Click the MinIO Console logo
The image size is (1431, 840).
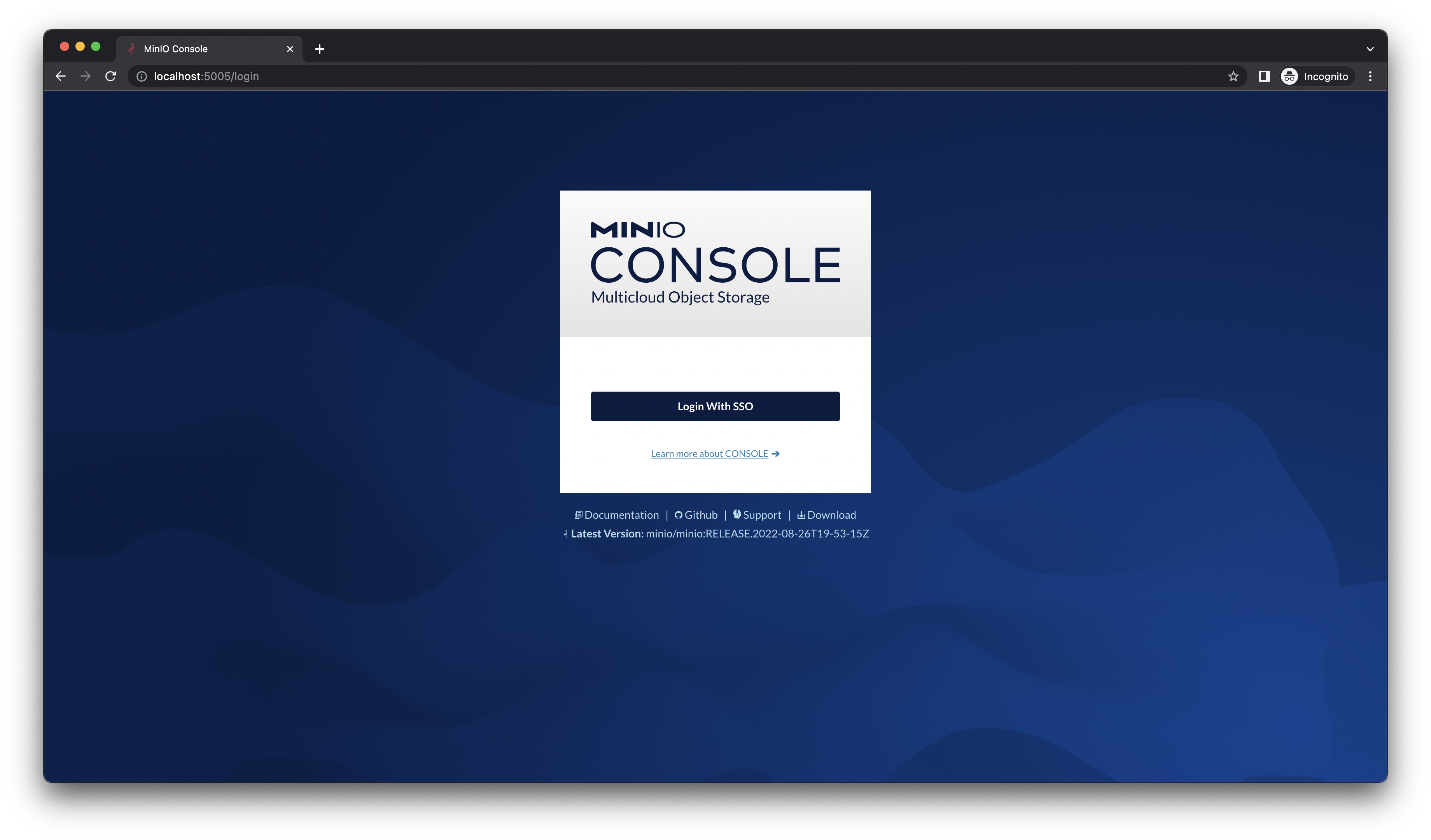(x=715, y=252)
